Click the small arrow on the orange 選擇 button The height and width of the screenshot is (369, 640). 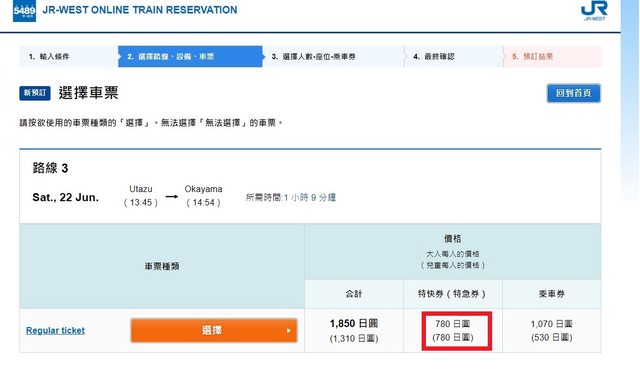tap(289, 331)
